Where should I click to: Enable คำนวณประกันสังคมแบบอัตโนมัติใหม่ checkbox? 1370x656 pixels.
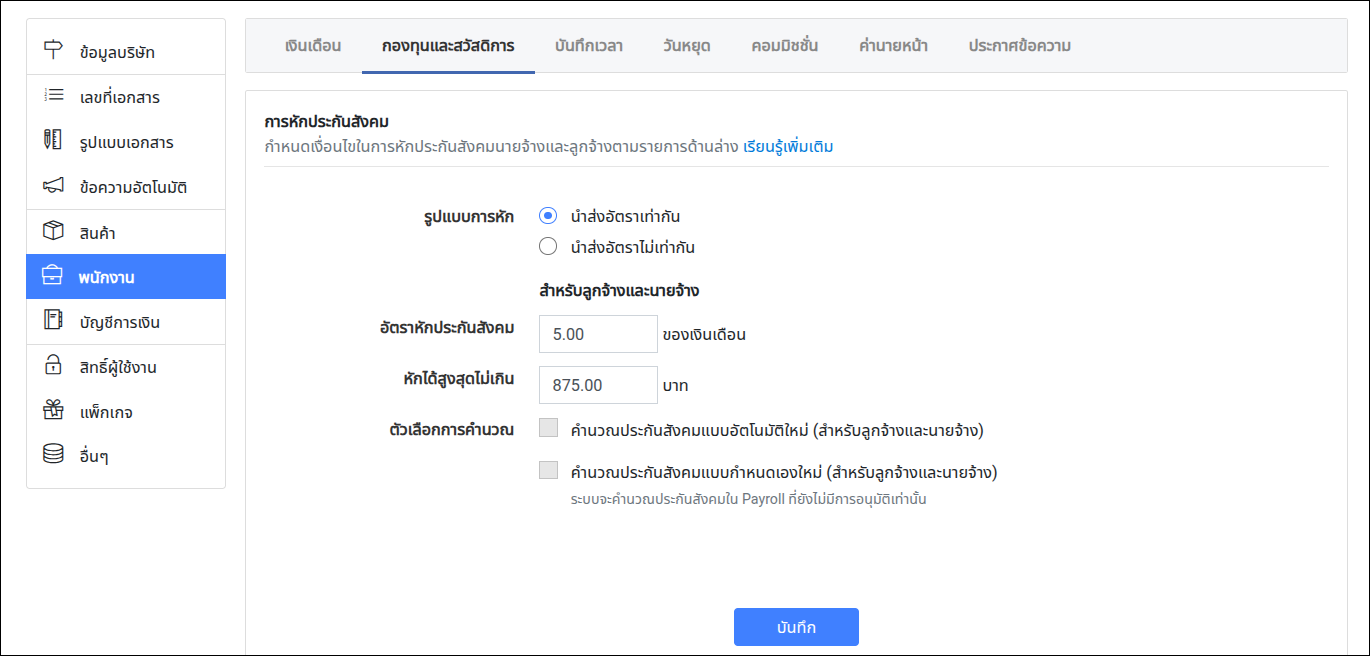[x=548, y=429]
